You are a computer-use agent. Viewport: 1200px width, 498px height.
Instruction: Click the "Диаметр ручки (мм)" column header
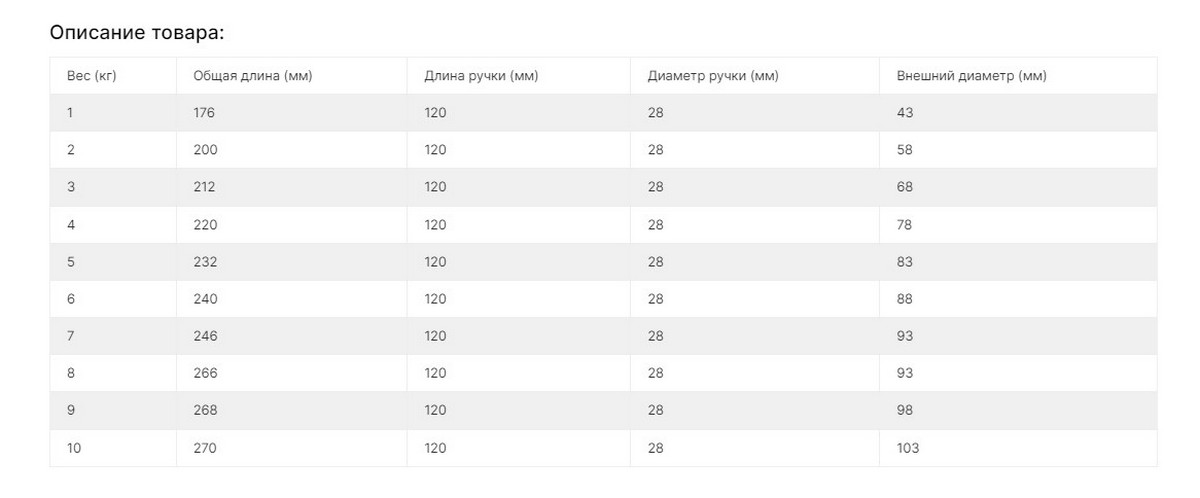pyautogui.click(x=713, y=76)
